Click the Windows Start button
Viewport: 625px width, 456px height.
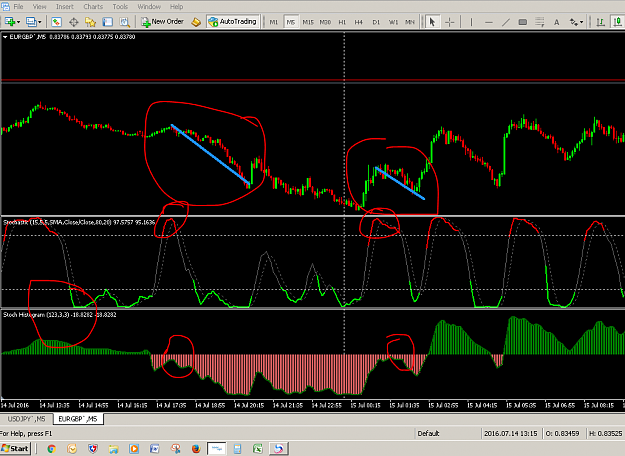pos(15,448)
